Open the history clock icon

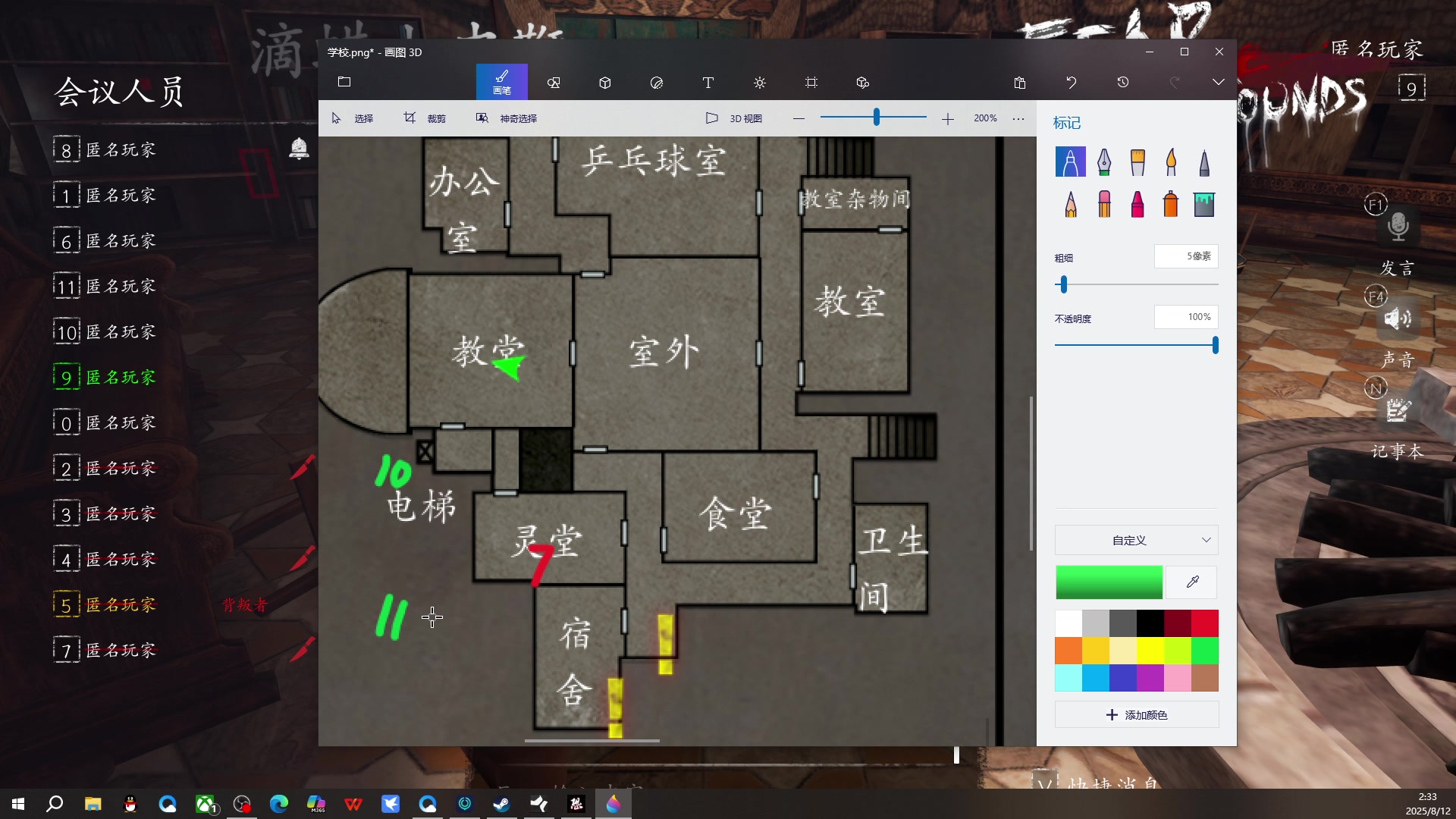[x=1123, y=82]
